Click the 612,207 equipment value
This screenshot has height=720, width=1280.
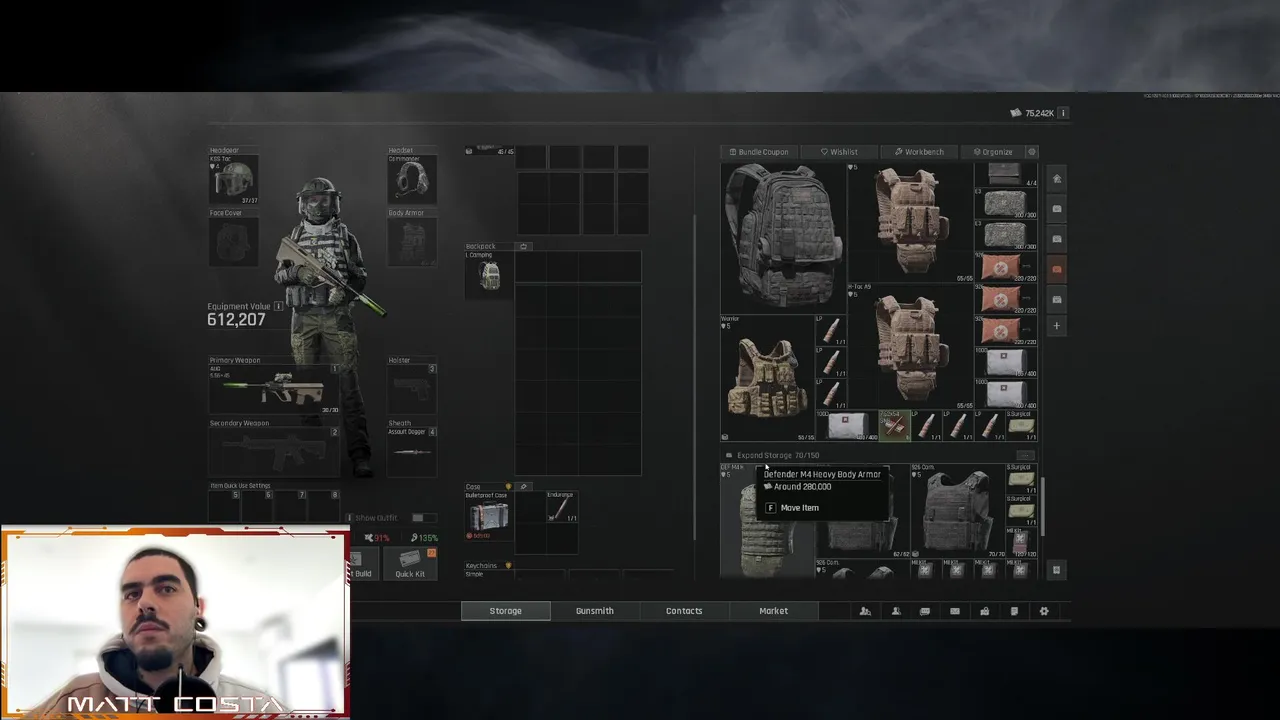236,320
